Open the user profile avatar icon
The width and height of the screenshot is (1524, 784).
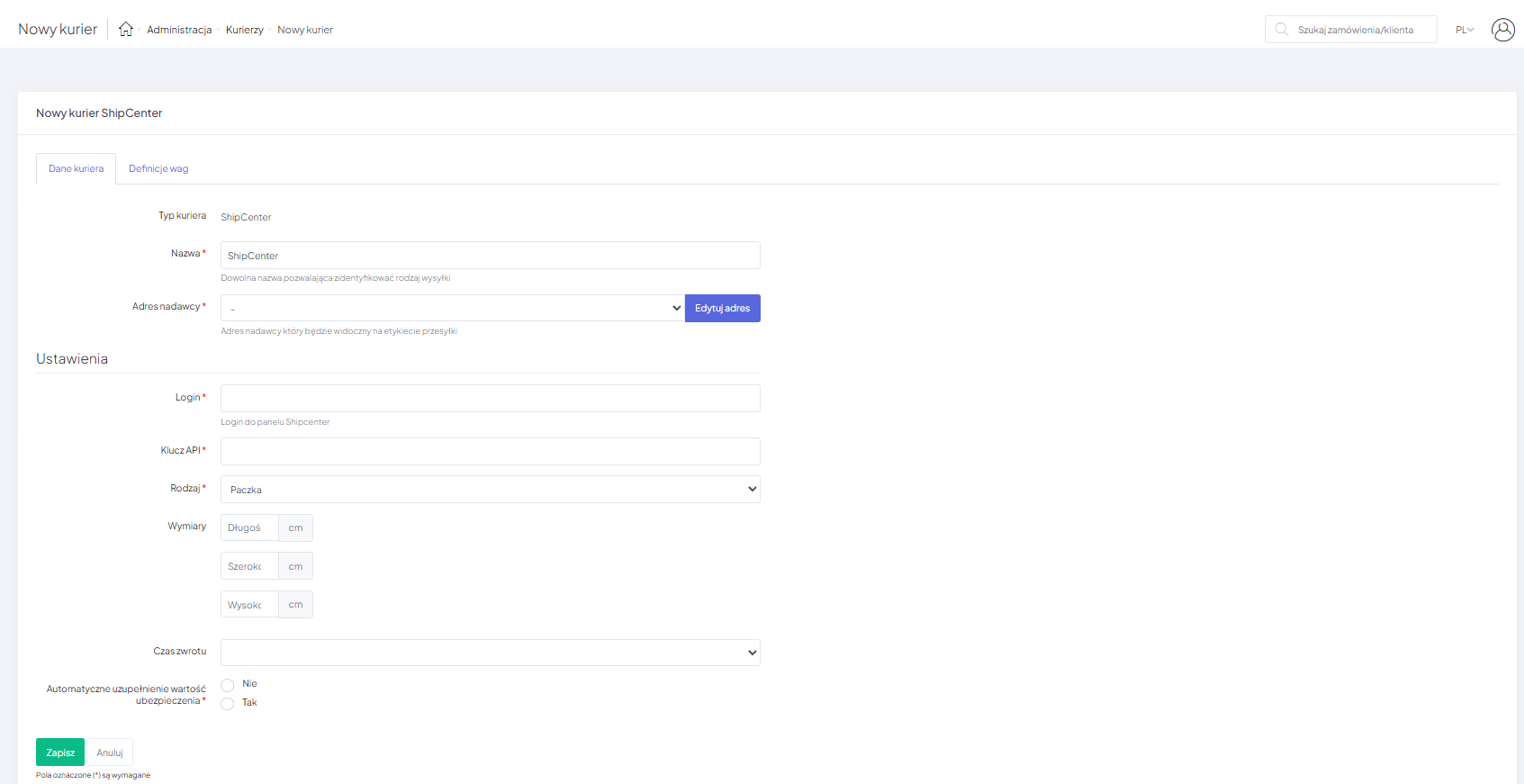[x=1502, y=30]
